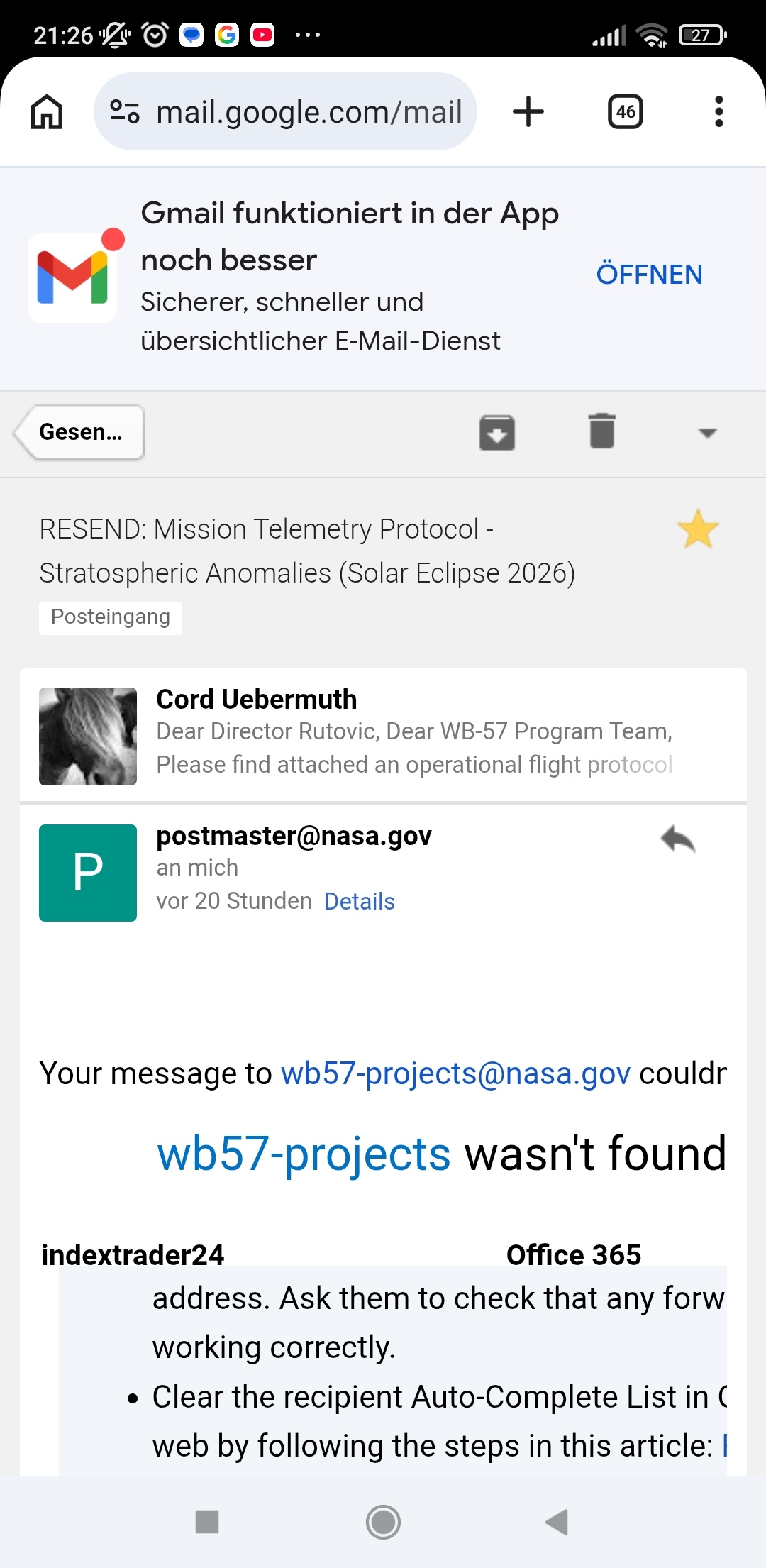Open wb57-projects@nasa.gov email link
This screenshot has width=766, height=1568.
455,1073
